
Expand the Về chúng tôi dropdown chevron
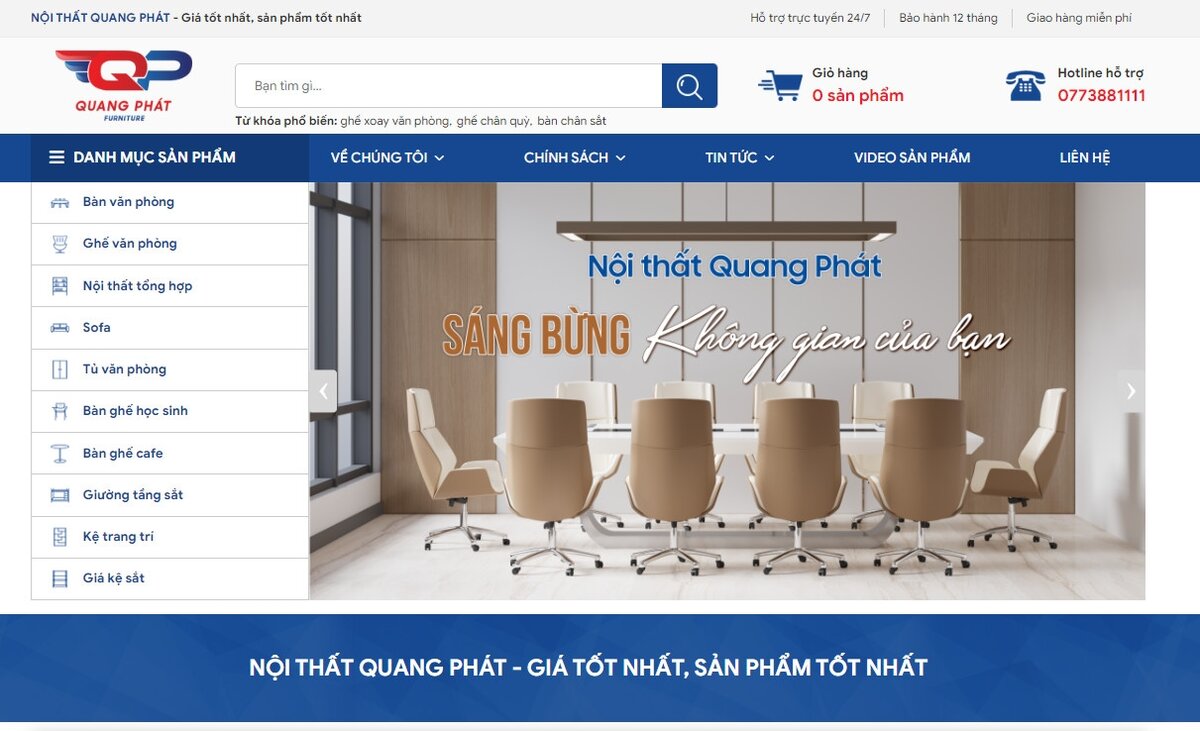439,158
